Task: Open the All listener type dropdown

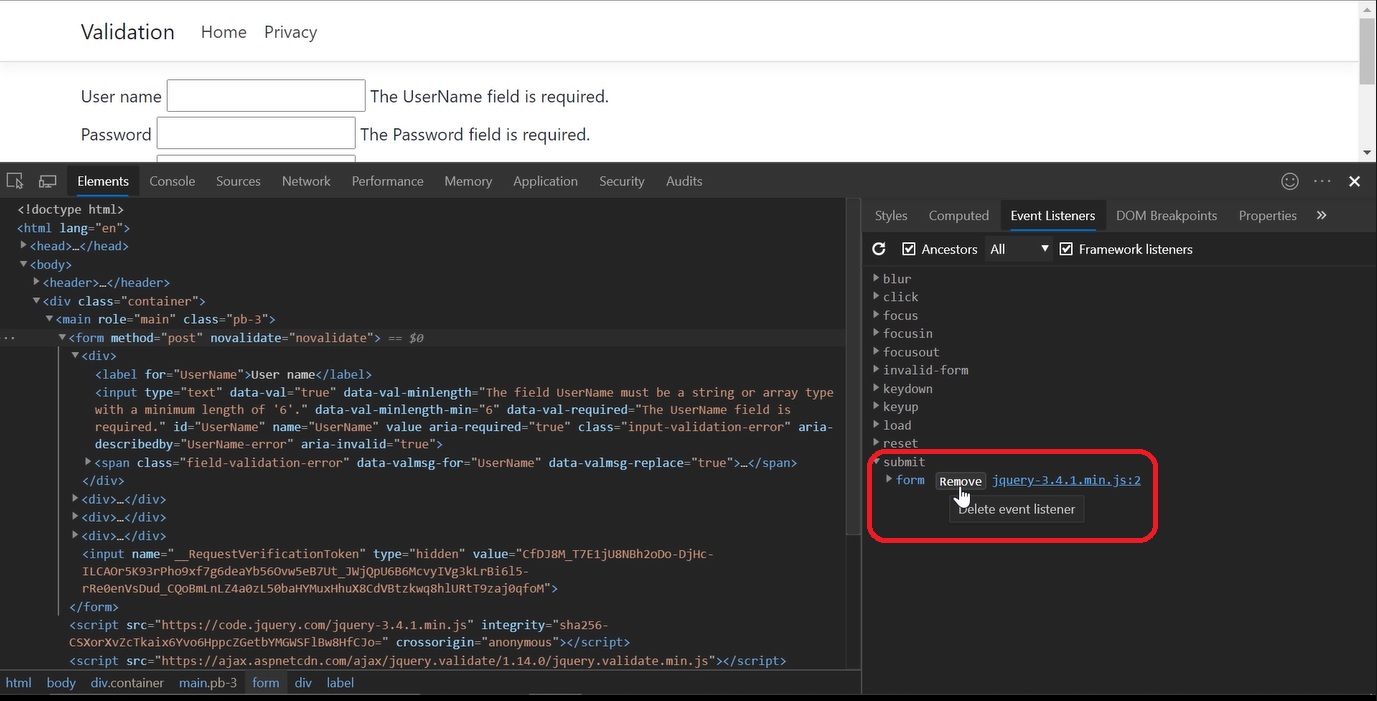Action: pos(1019,249)
